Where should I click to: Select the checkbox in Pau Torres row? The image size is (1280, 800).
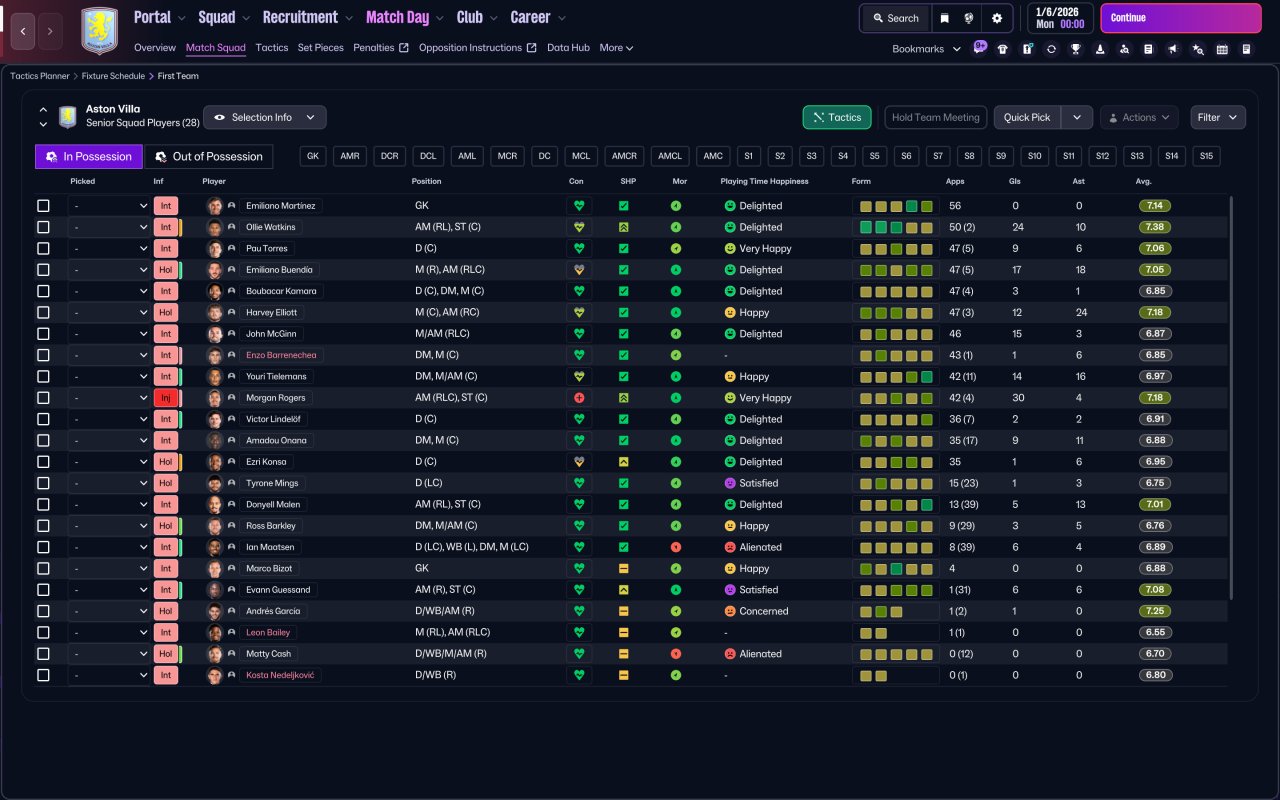43,248
